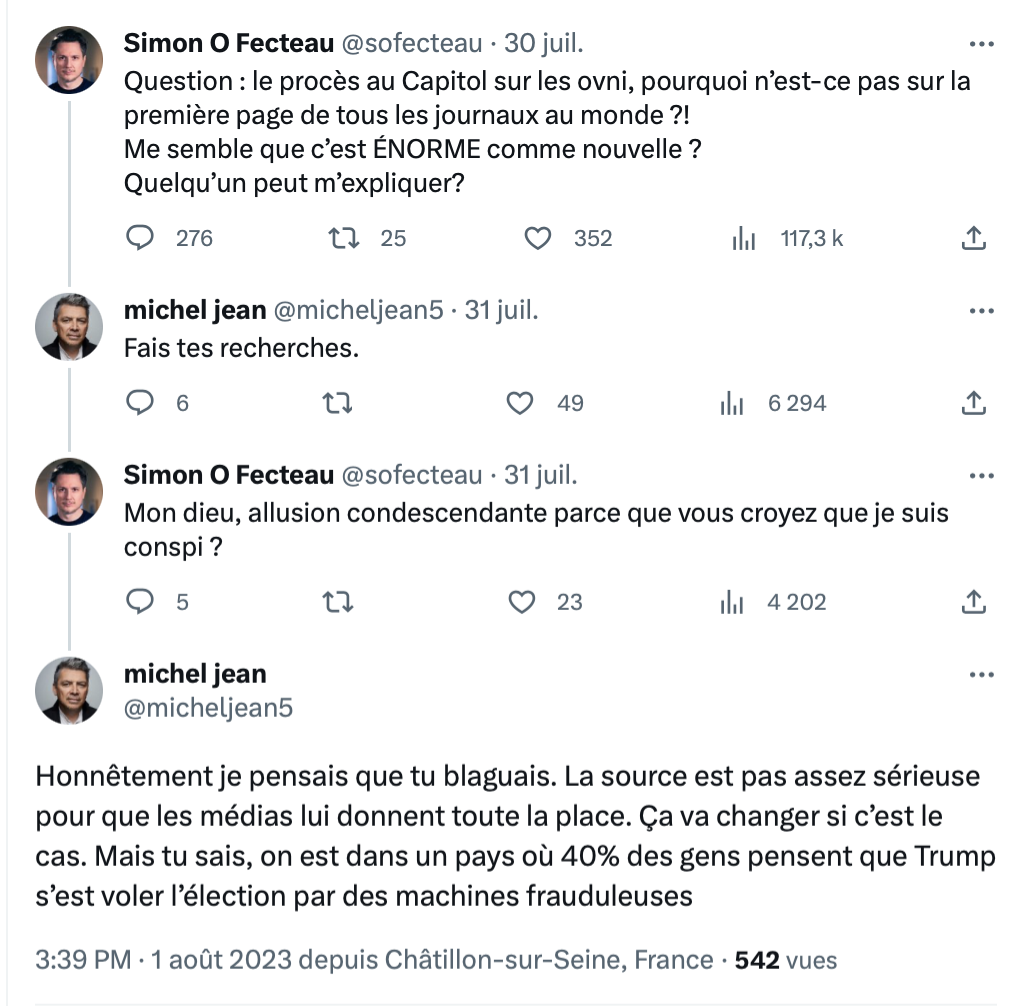
Task: Open more options on the main michel jean tweet
Action: [982, 675]
